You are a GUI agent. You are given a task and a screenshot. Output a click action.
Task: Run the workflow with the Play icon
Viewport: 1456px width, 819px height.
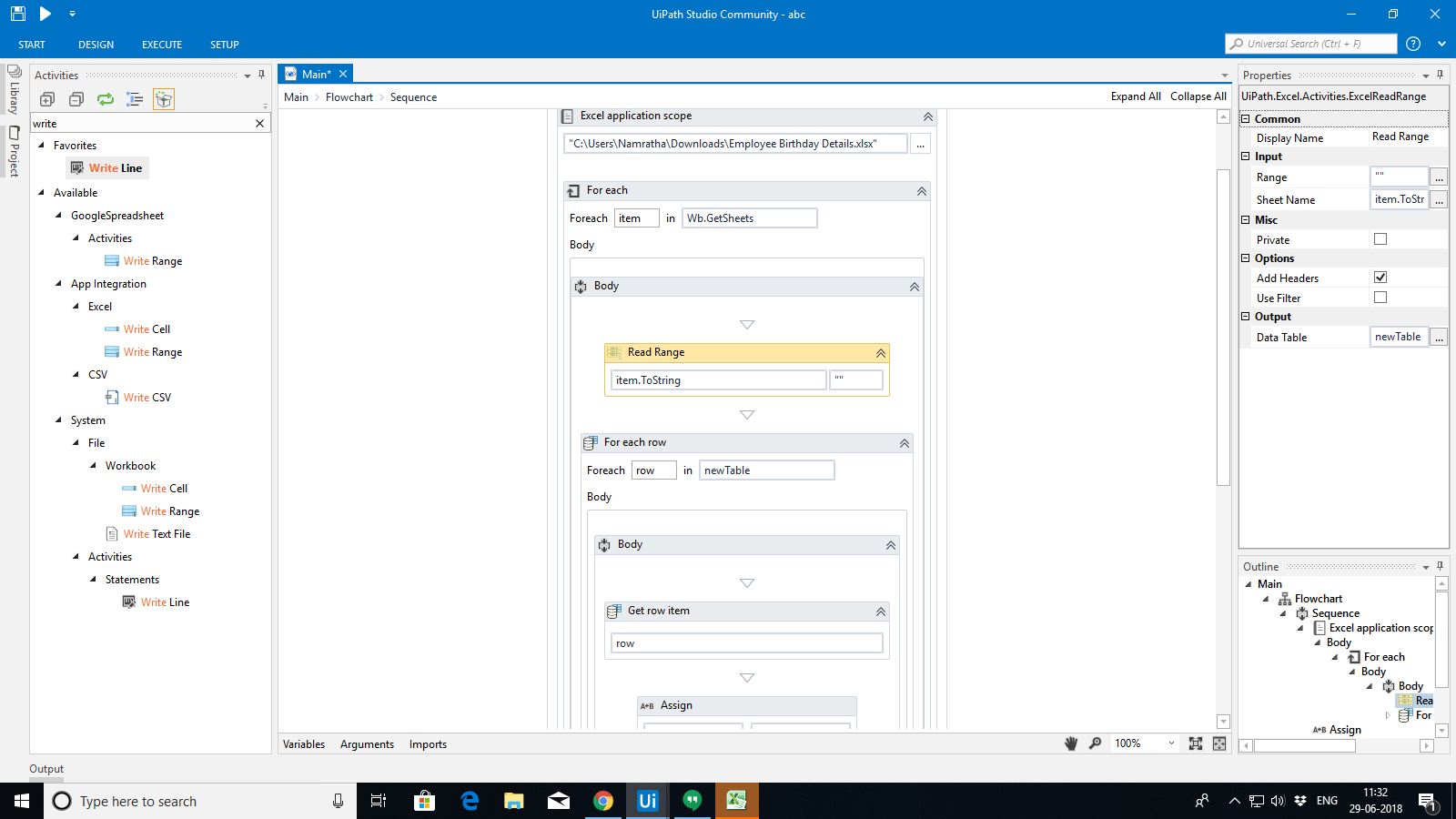[x=45, y=14]
